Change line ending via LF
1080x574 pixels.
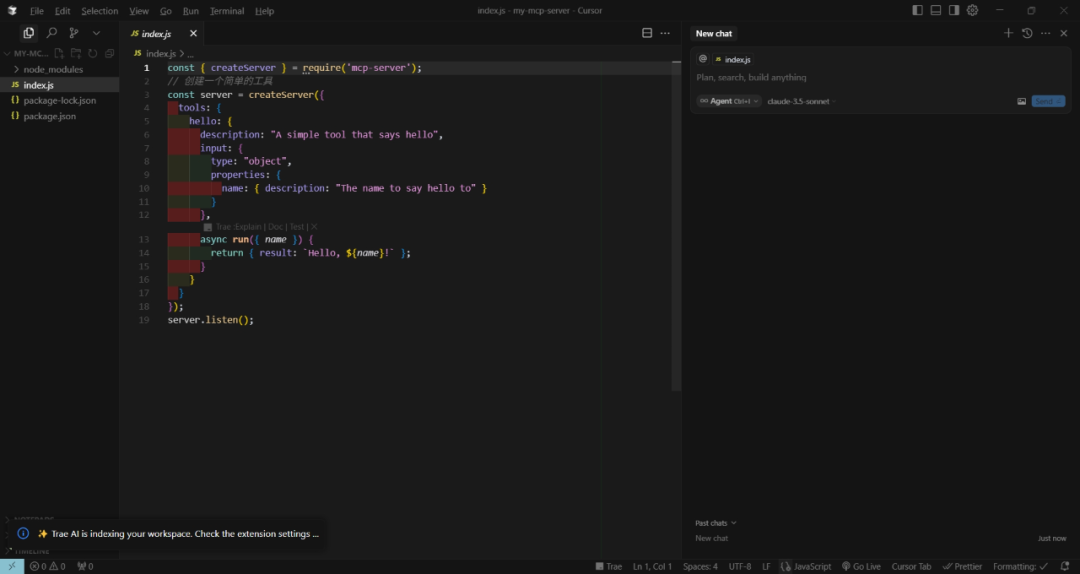[767, 566]
